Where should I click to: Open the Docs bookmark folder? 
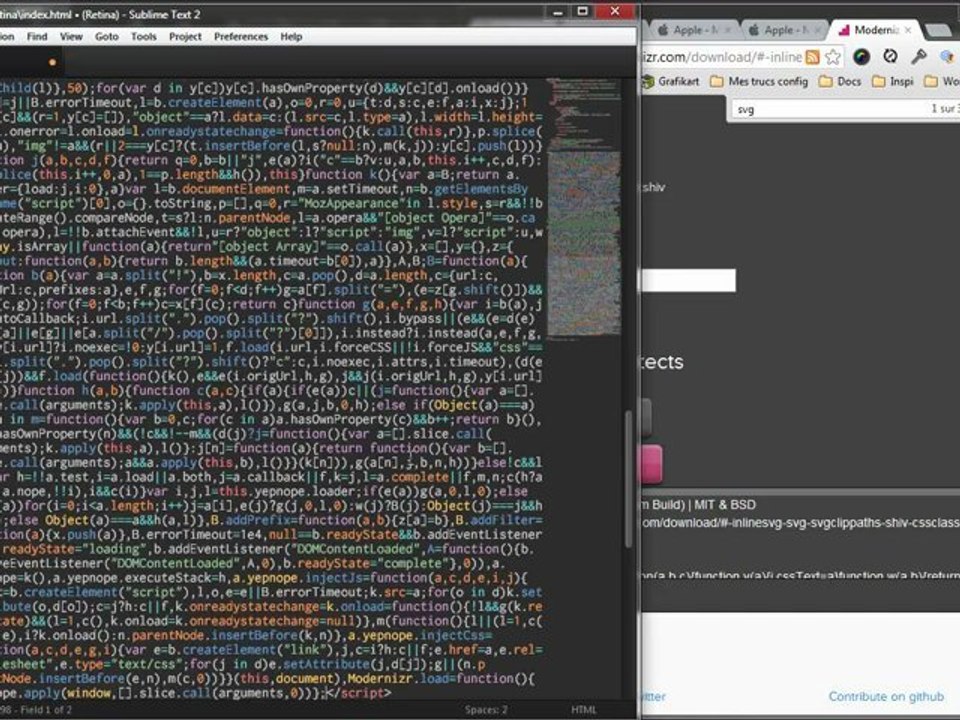point(839,81)
